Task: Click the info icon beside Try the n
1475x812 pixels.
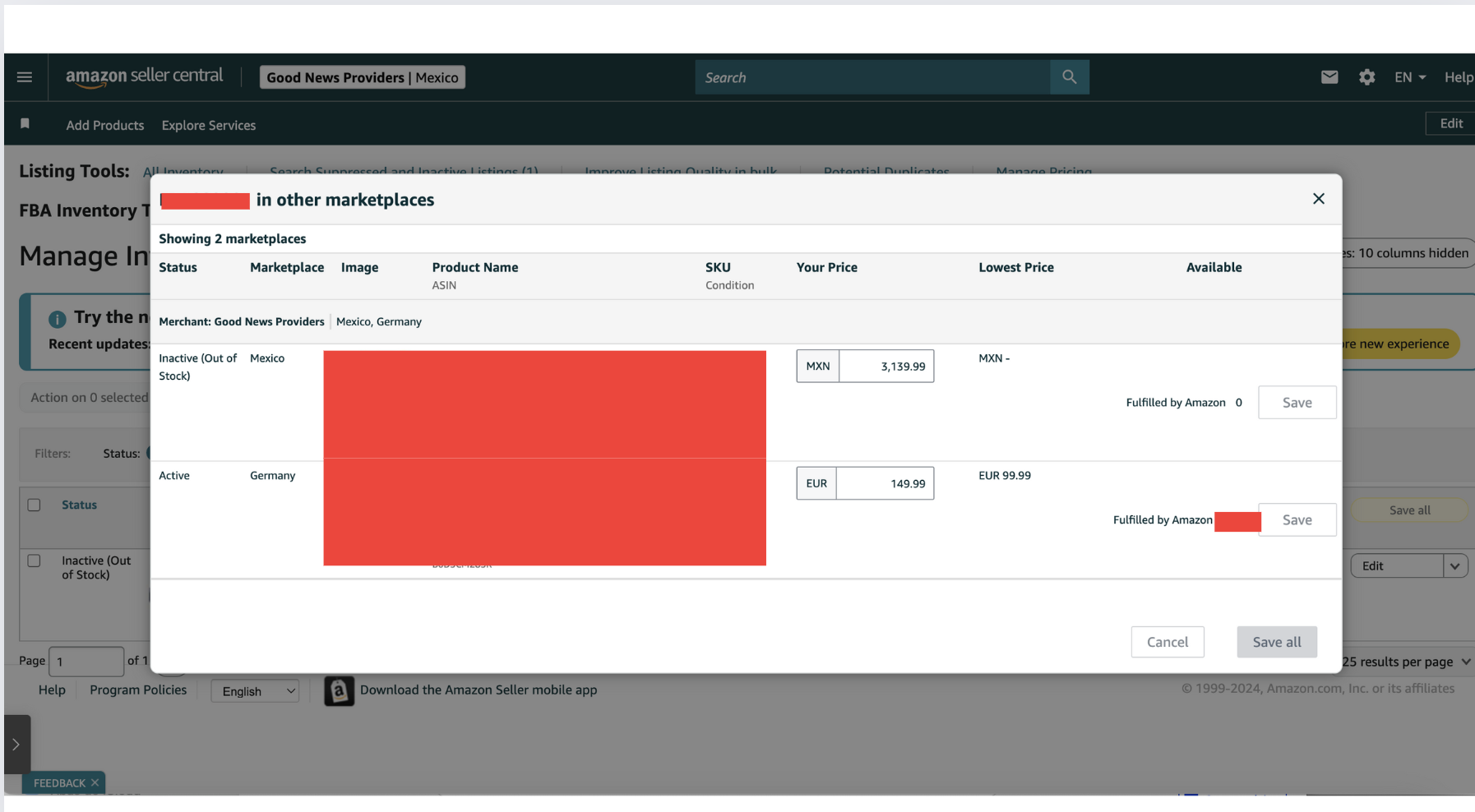Action: (x=57, y=319)
